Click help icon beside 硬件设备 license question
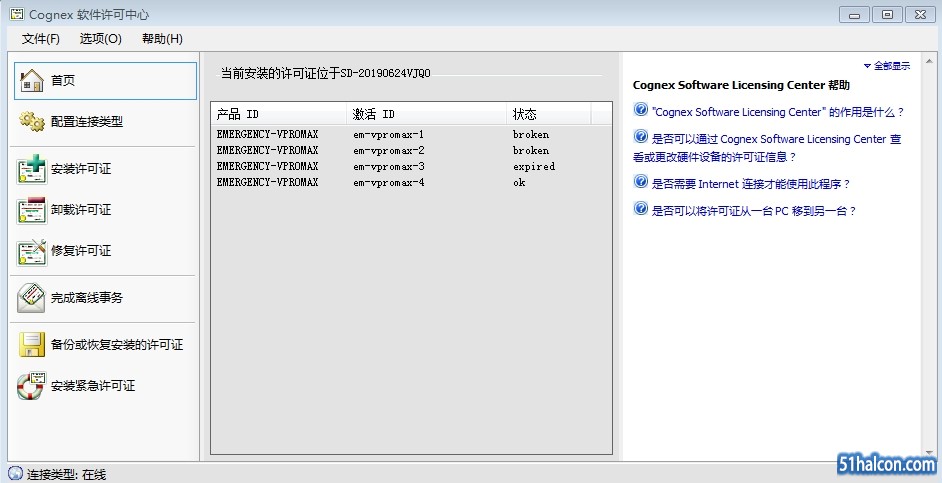The width and height of the screenshot is (942, 483). tap(641, 136)
